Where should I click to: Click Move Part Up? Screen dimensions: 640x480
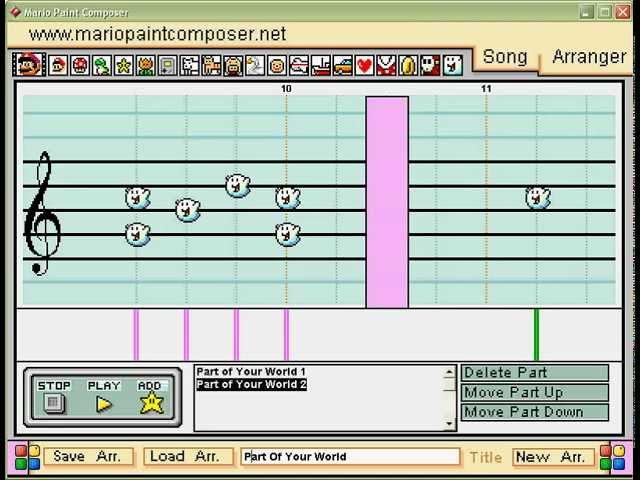[535, 393]
